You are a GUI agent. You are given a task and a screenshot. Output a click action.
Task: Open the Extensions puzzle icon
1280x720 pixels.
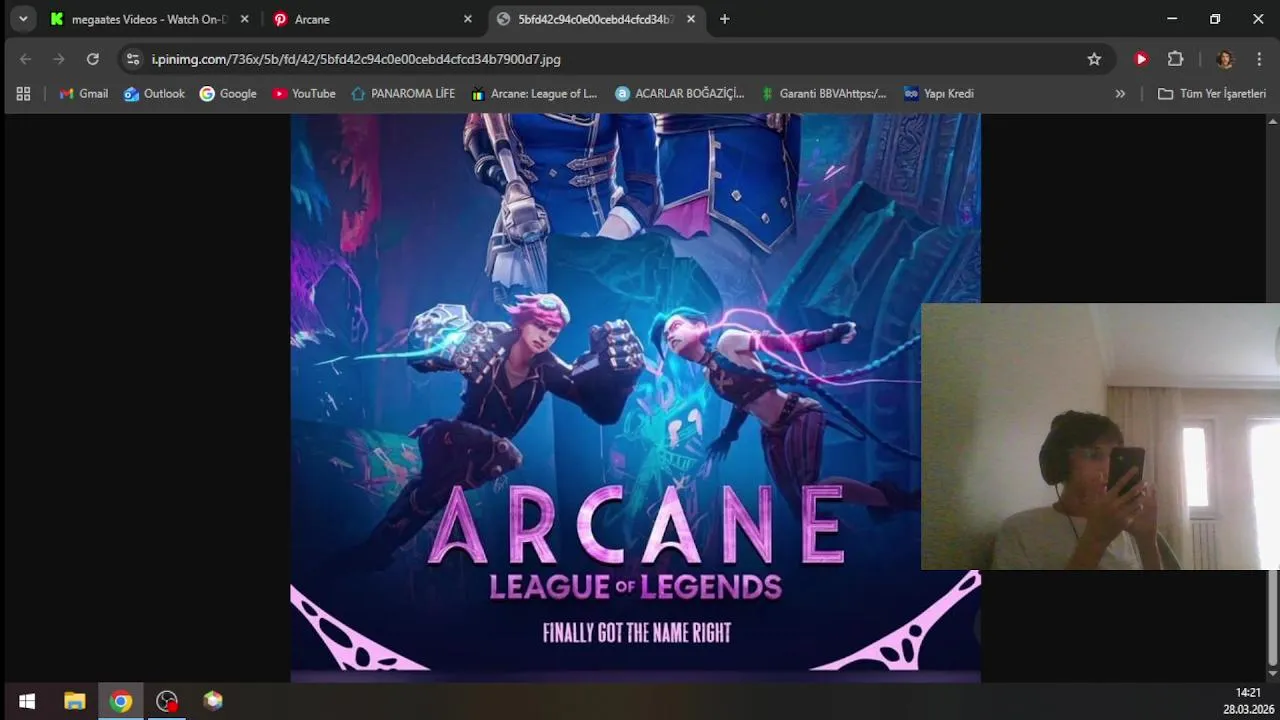(1176, 59)
